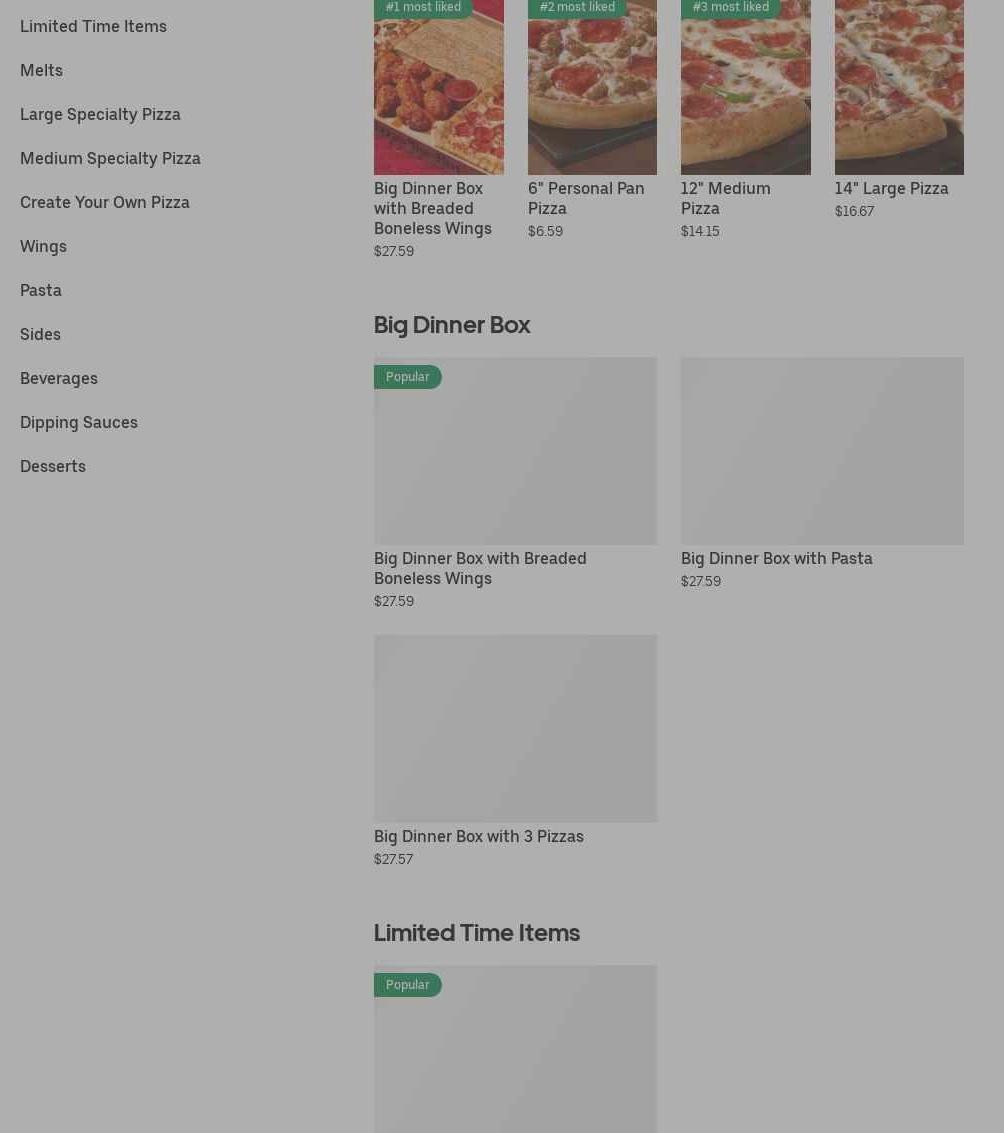Click the #1 most liked Big Dinner Box photo

(x=438, y=90)
